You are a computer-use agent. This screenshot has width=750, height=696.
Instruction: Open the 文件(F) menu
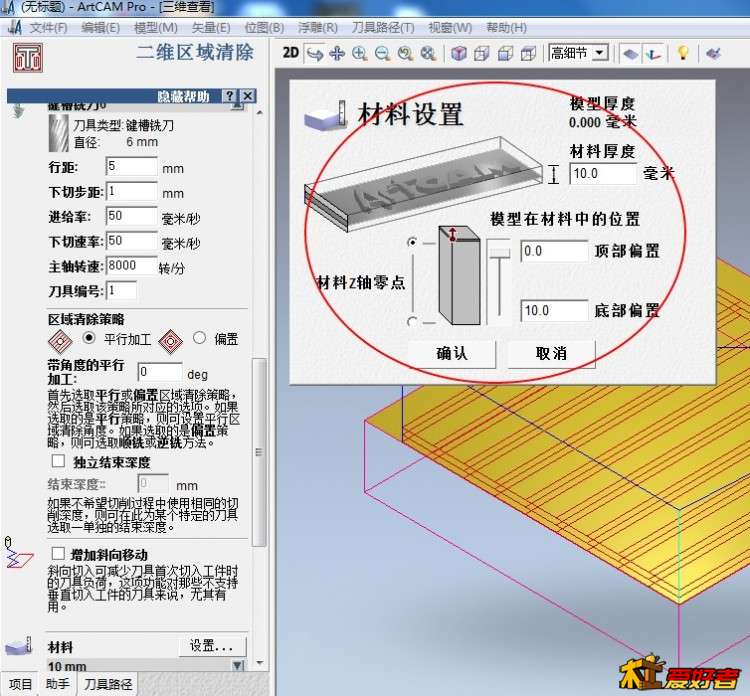tap(48, 28)
